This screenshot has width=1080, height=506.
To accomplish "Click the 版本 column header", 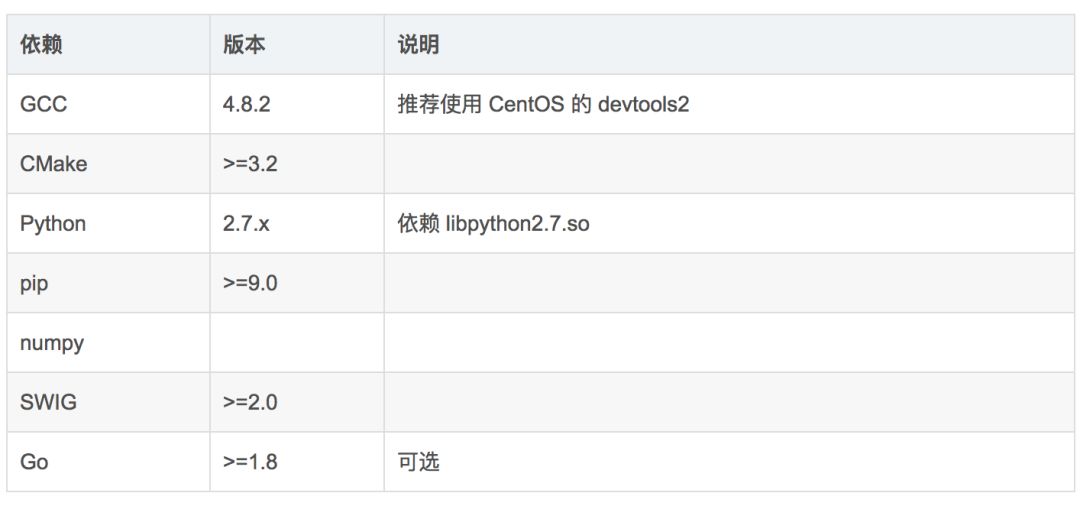I will coord(244,45).
